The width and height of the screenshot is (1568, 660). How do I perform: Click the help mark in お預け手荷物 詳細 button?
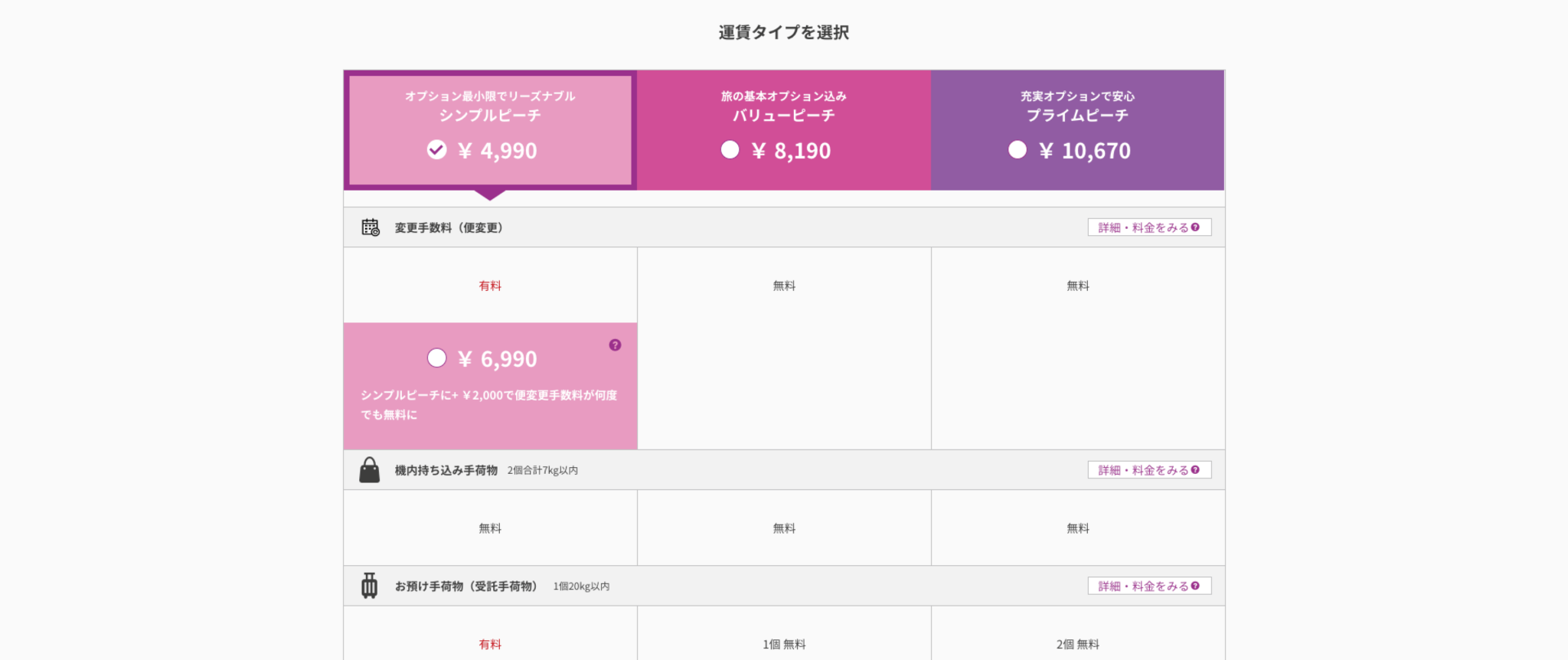point(1195,586)
